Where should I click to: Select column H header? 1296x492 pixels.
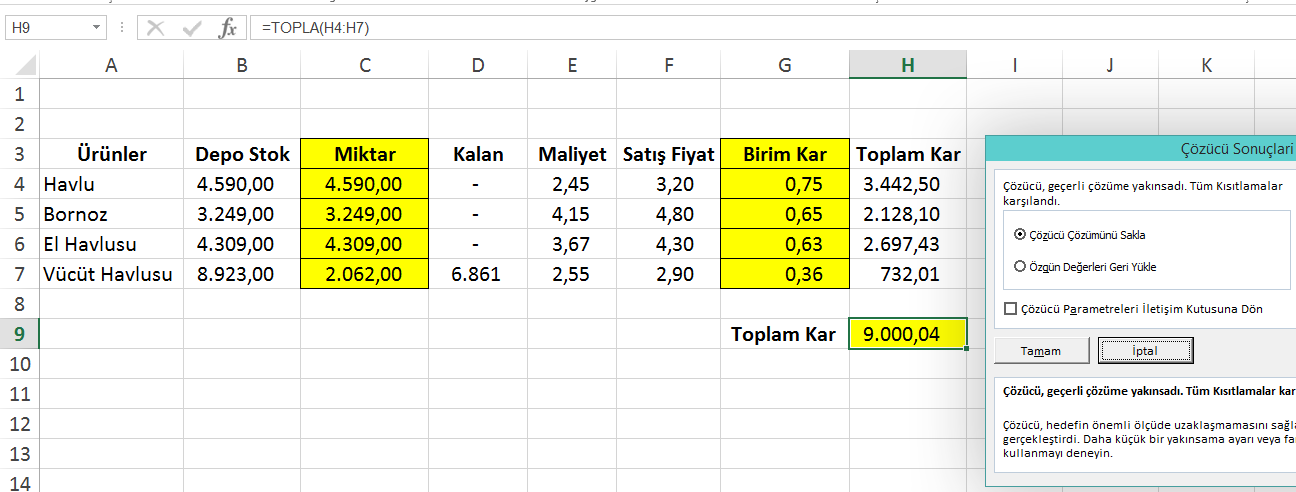(907, 65)
